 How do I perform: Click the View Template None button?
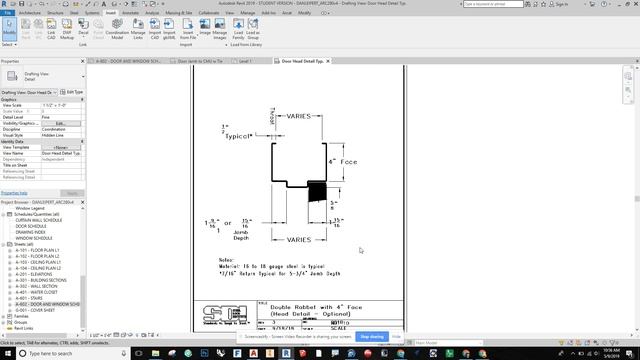[x=61, y=147]
